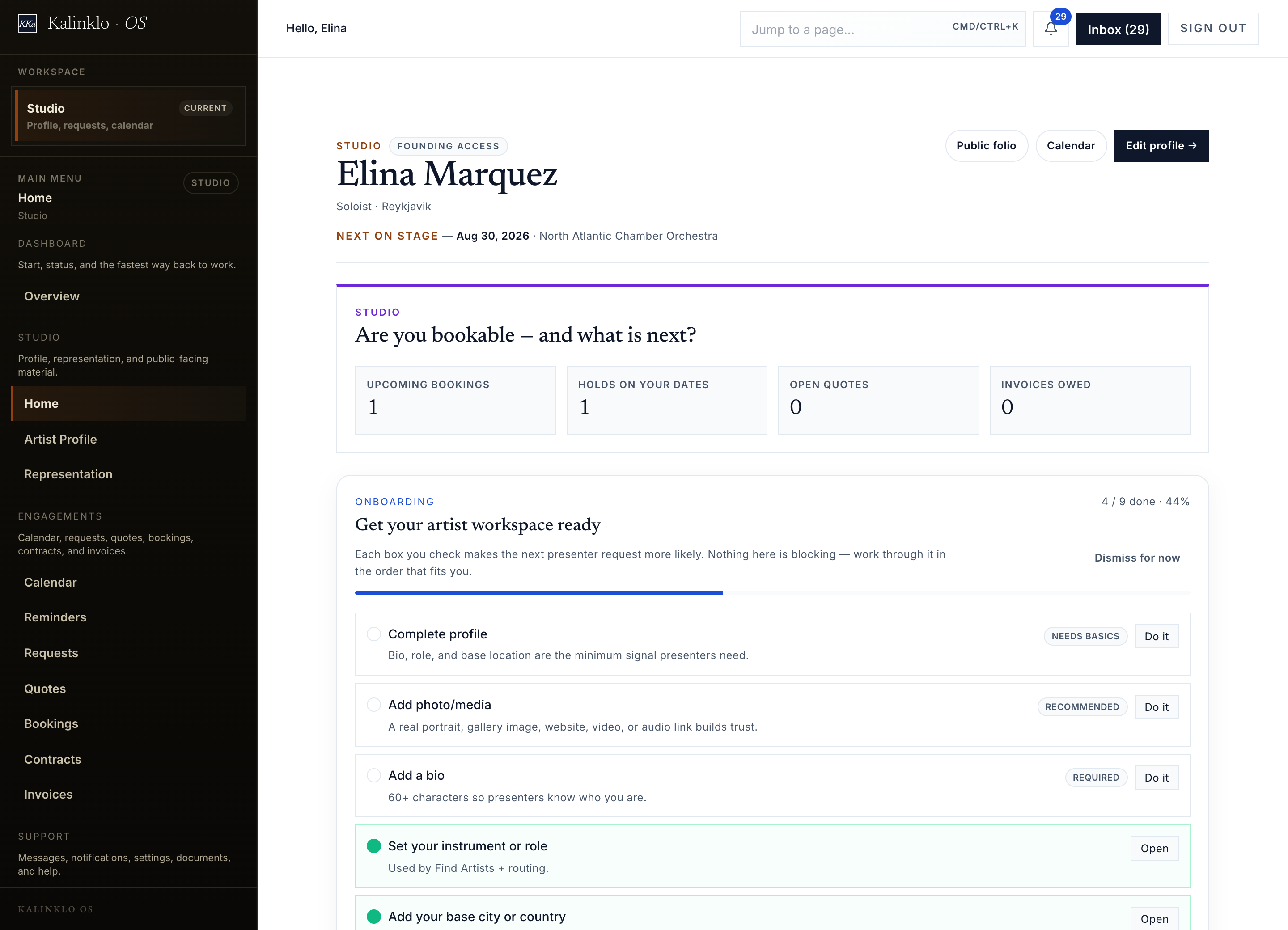Click Dismiss for now link
Screen dimensions: 1288x930
(x=1137, y=558)
